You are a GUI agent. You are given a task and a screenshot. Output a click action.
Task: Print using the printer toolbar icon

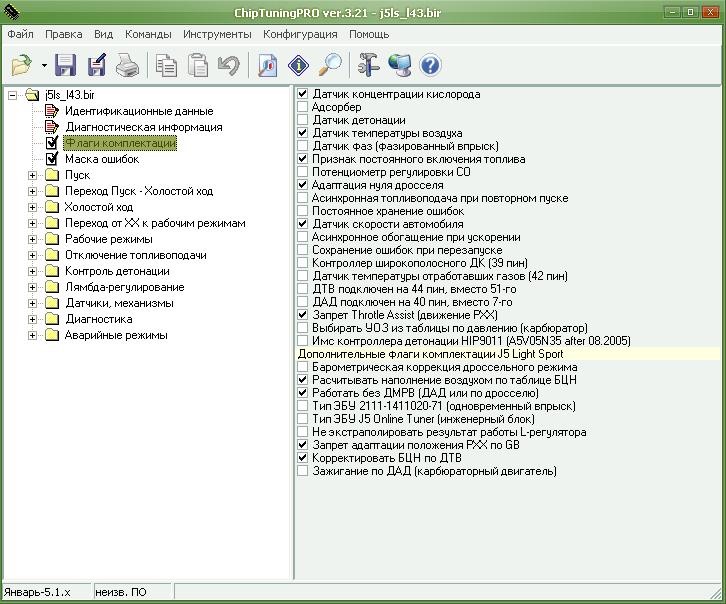(x=127, y=65)
